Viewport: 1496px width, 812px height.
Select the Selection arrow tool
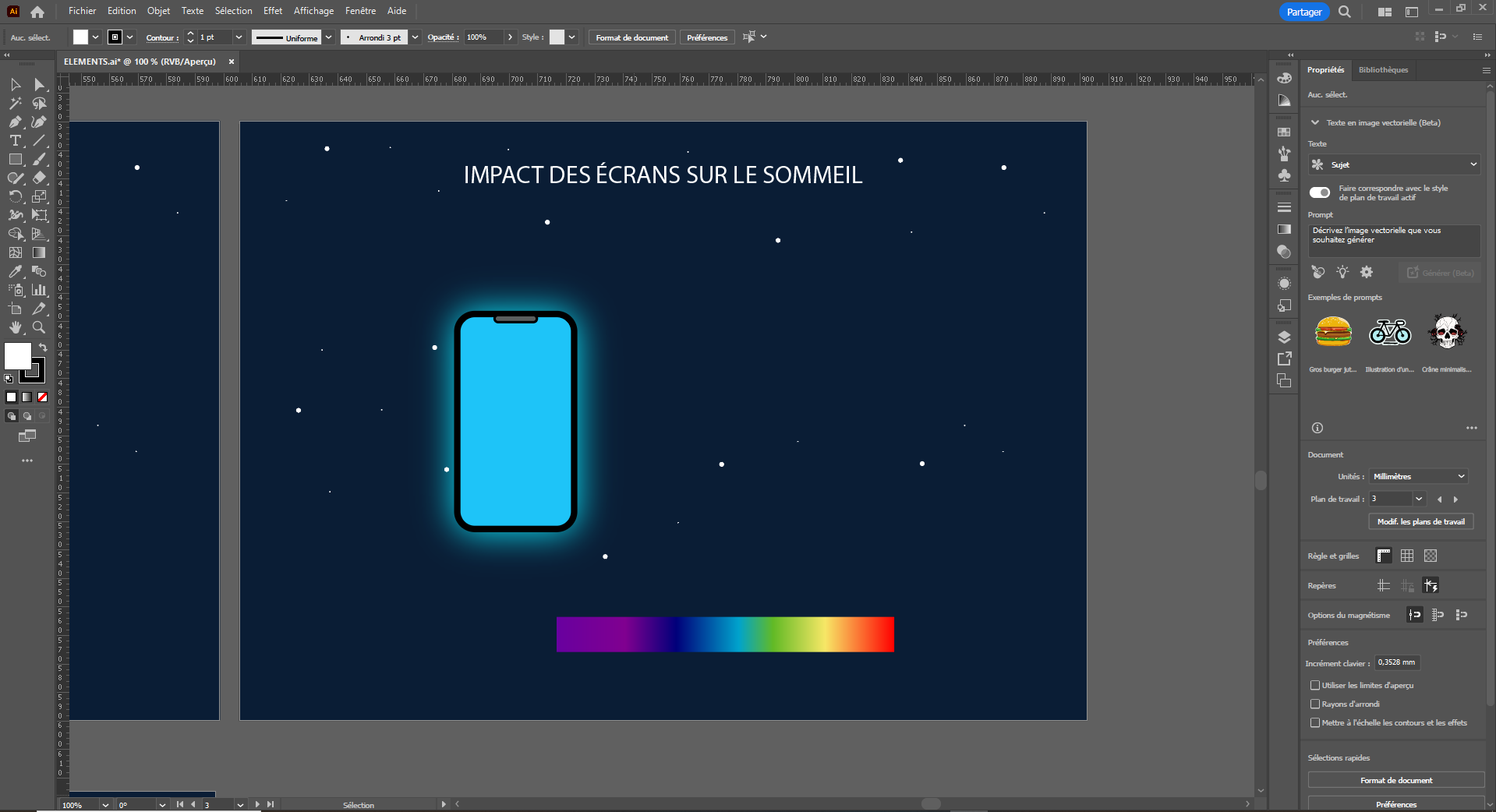[x=16, y=84]
